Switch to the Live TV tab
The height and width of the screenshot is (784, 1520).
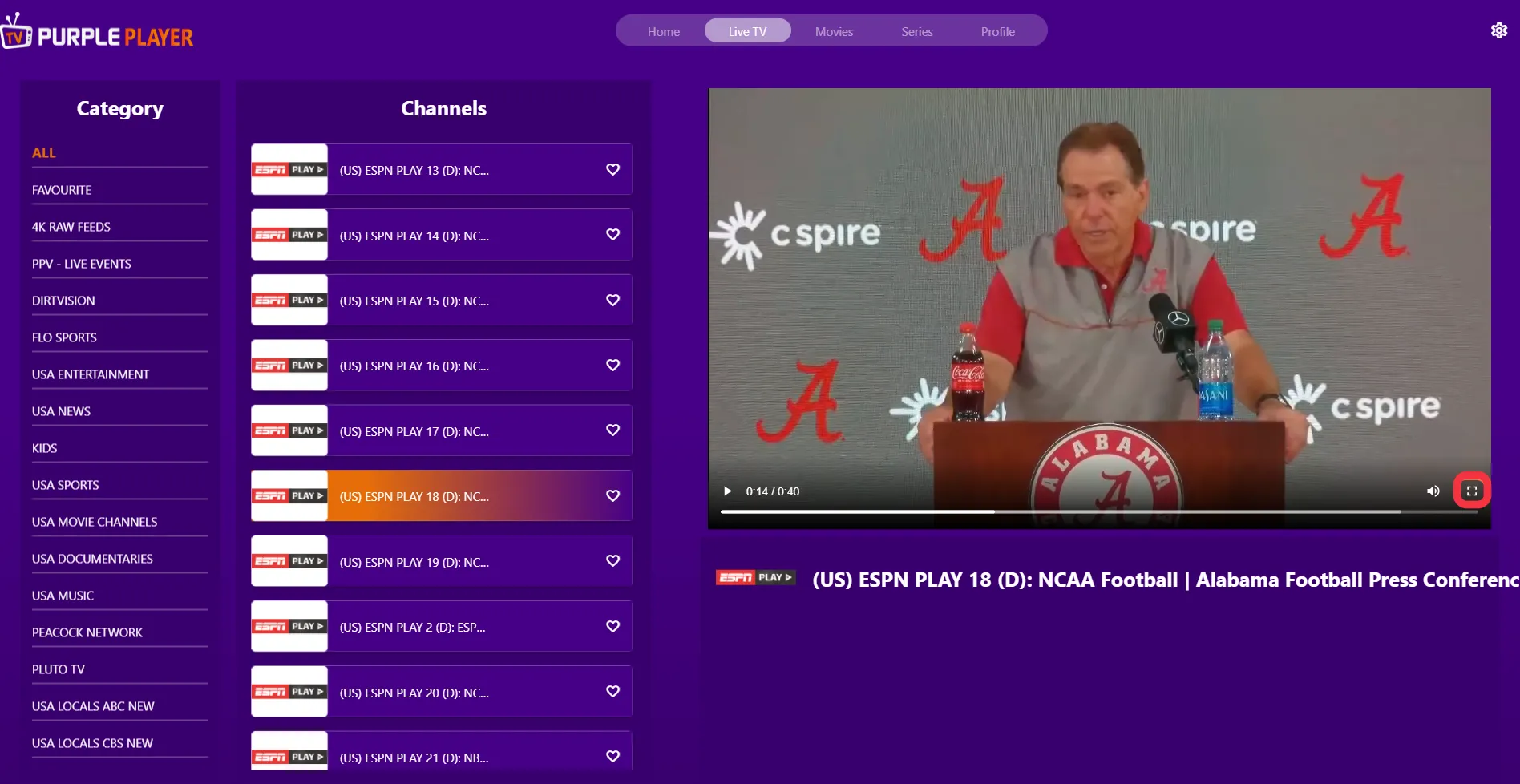point(748,31)
